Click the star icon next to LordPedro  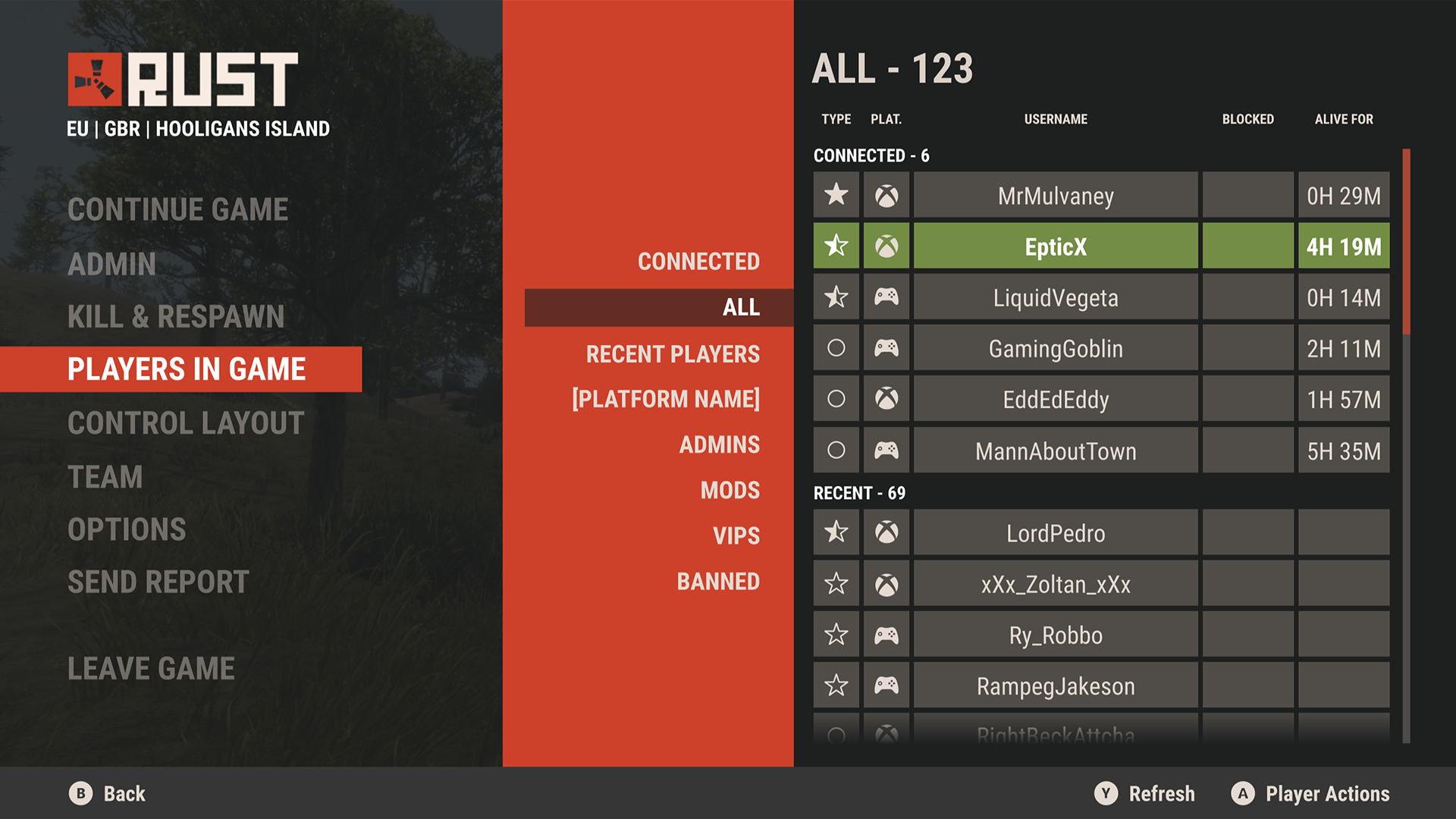tap(836, 531)
